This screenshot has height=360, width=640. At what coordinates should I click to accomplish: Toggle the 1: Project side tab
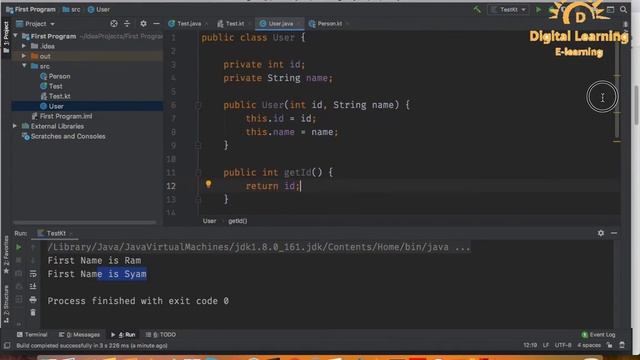6,37
